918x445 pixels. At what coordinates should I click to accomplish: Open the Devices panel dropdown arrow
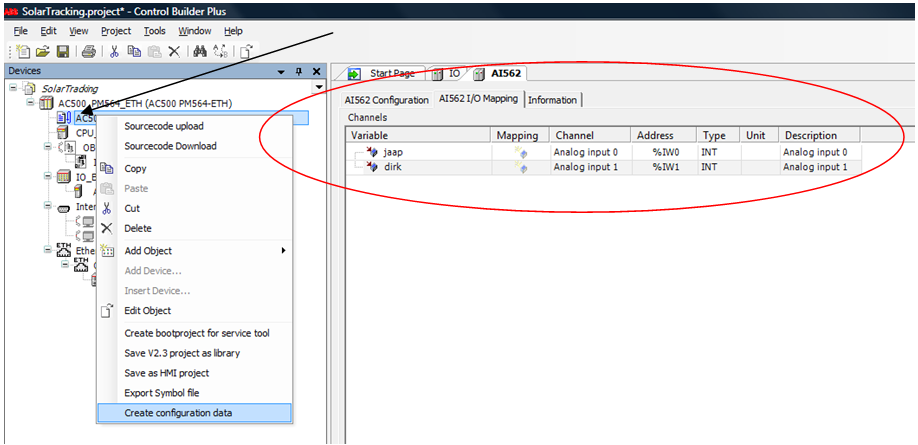(x=282, y=72)
